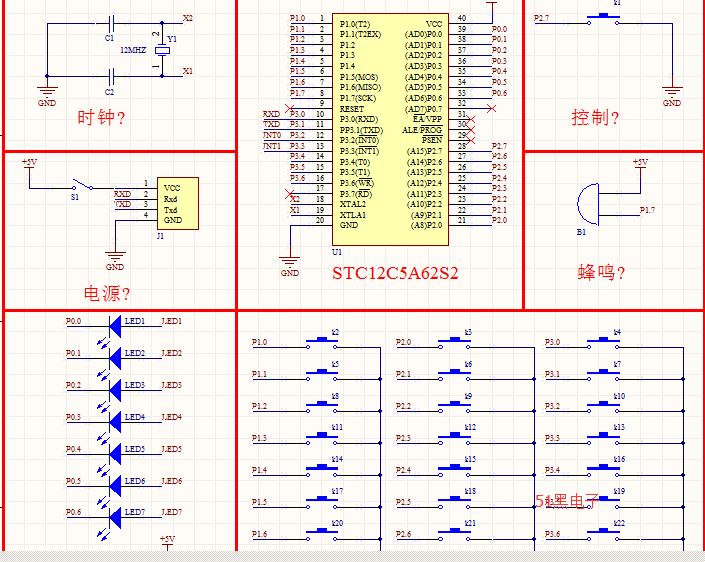This screenshot has width=705, height=562.
Task: Click P2.0 net label left of k3
Action: pyautogui.click(x=403, y=342)
